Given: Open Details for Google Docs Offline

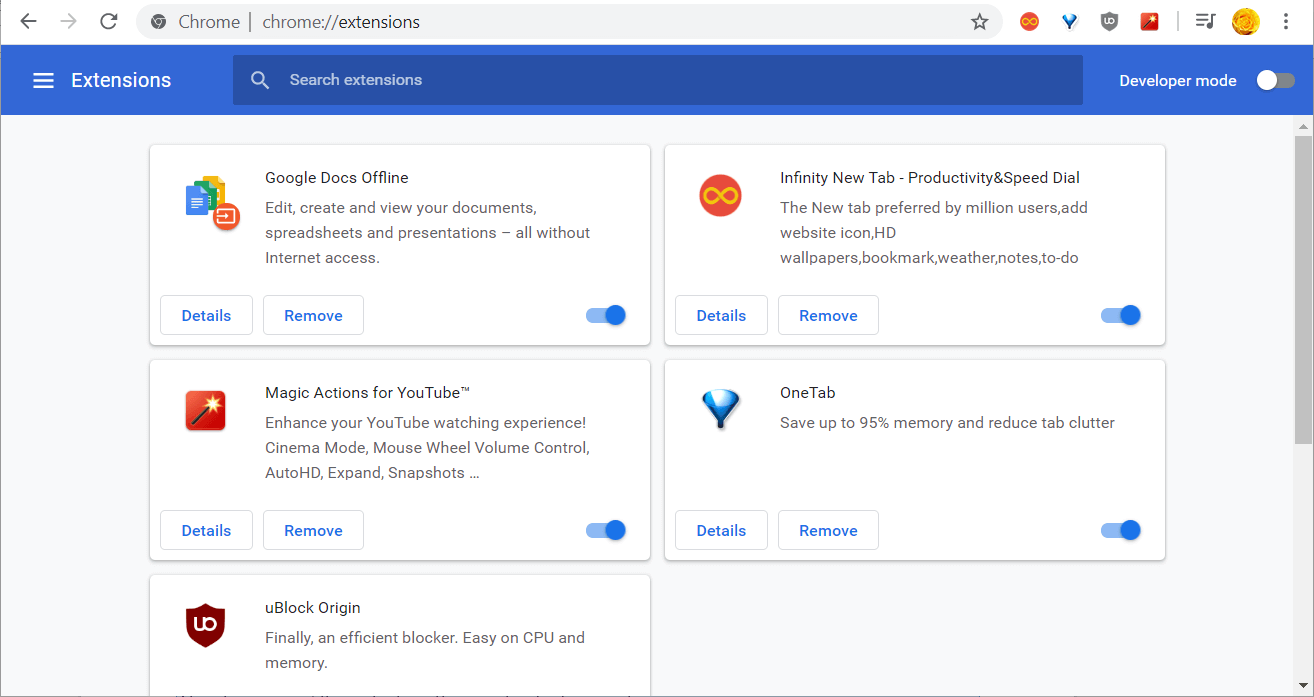Looking at the screenshot, I should point(206,315).
